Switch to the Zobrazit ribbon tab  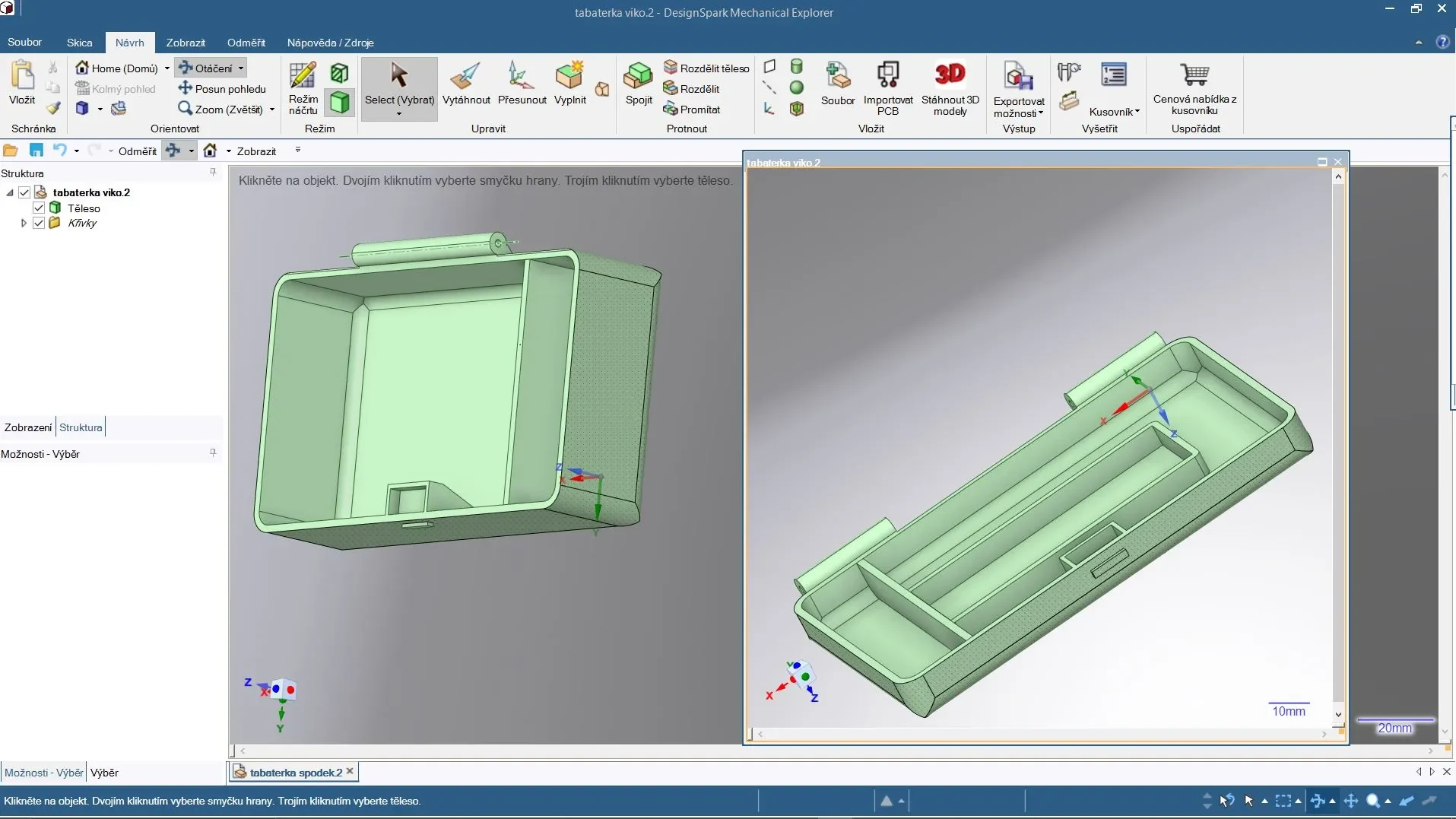186,43
